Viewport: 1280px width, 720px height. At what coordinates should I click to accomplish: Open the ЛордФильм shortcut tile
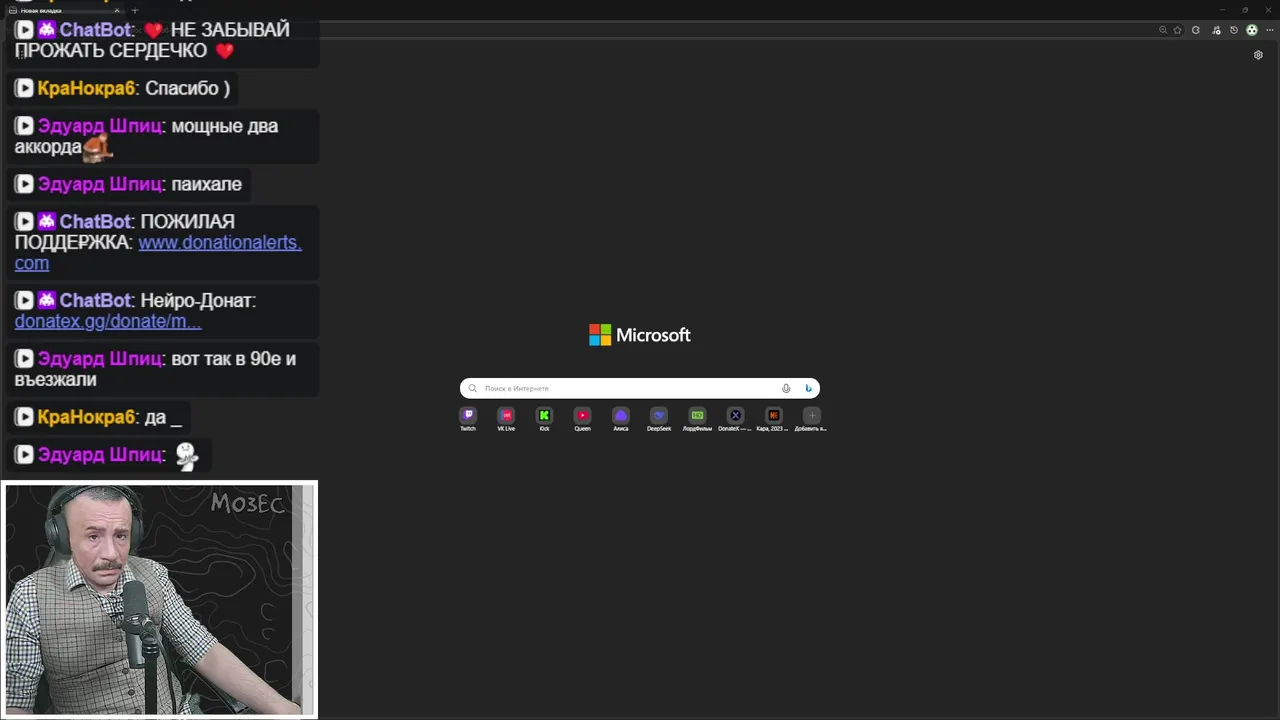point(697,418)
